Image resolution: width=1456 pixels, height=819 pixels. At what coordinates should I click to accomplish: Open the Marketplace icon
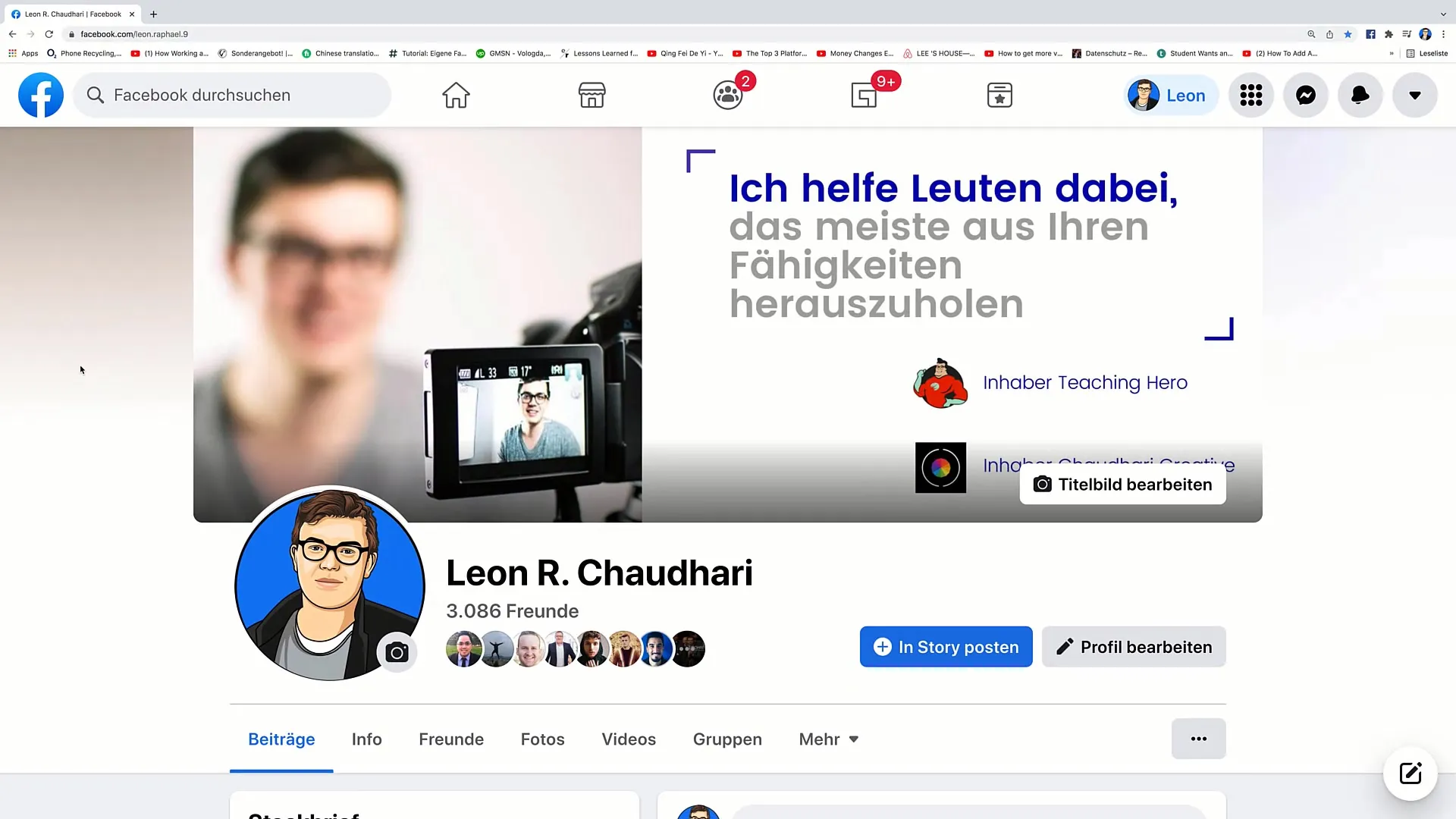pos(592,95)
